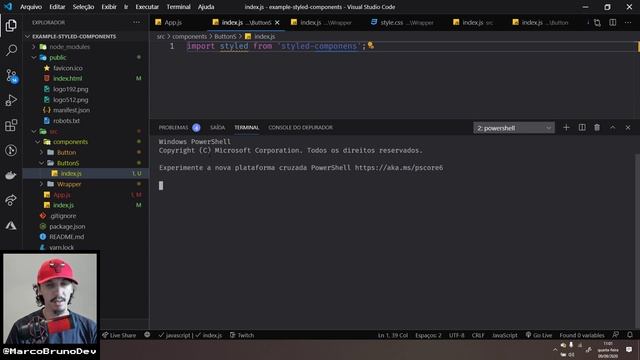The height and width of the screenshot is (360, 640).
Task: Open the timeline/clock icon in activity bar
Action: click(11, 151)
